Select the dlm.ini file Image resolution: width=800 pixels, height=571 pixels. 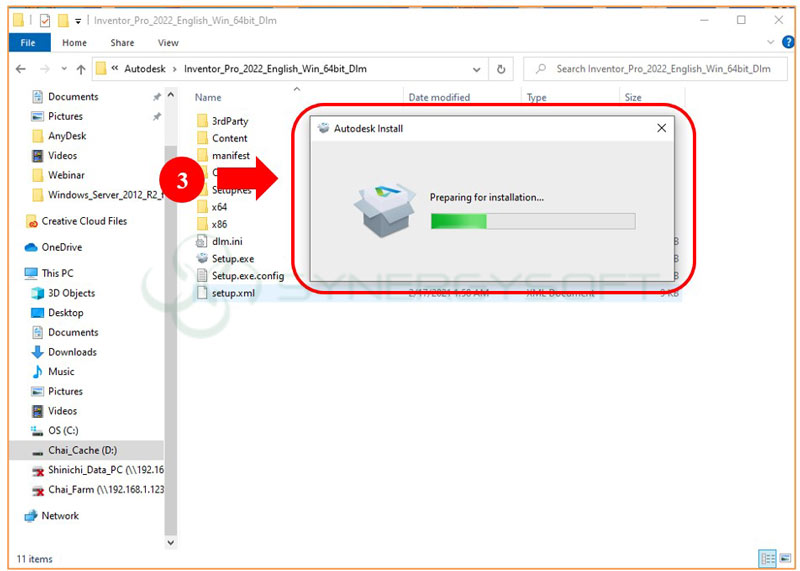click(227, 241)
